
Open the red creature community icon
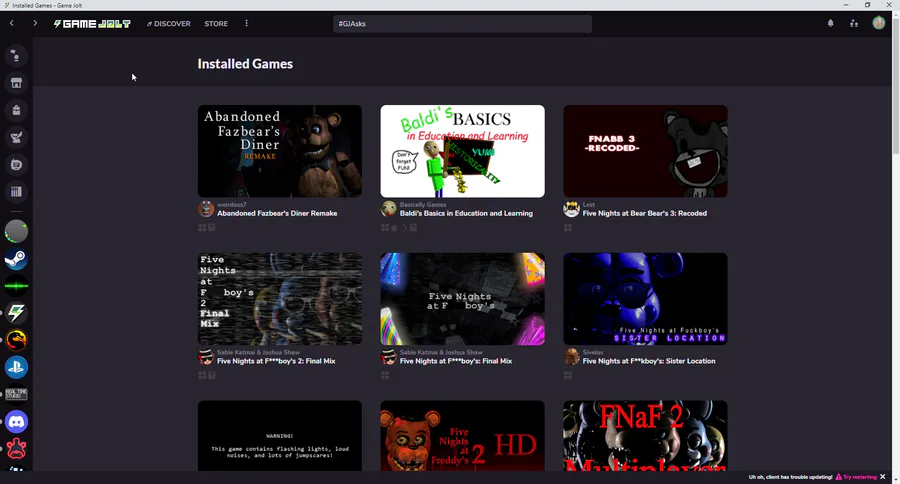coord(16,449)
